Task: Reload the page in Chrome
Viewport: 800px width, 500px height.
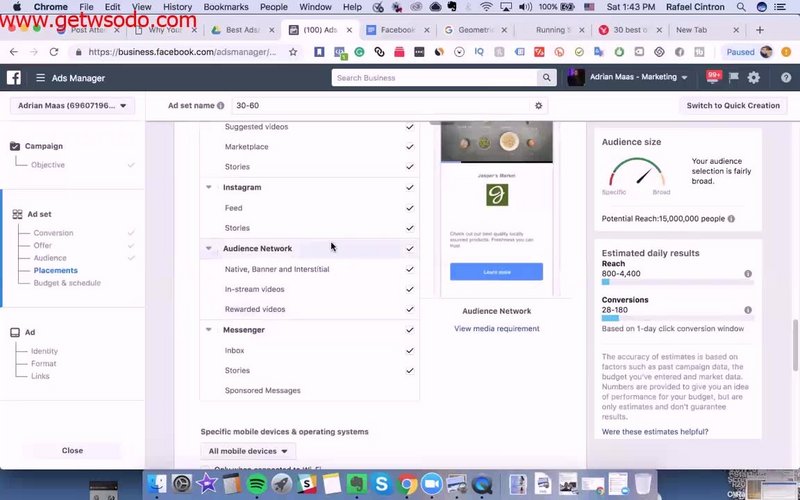Action: coord(54,52)
